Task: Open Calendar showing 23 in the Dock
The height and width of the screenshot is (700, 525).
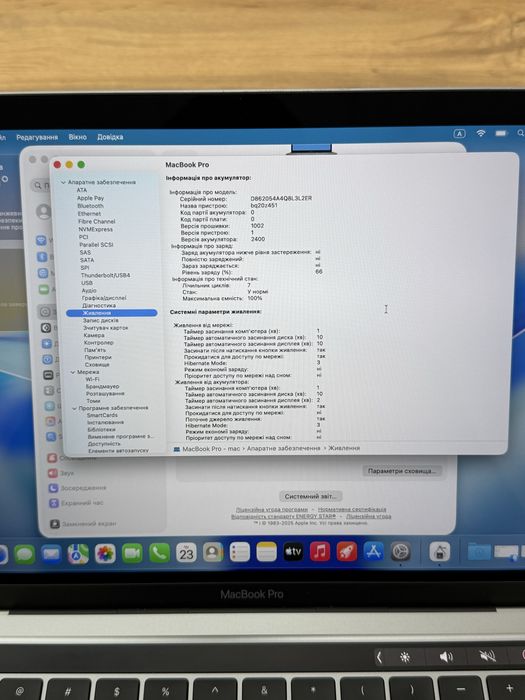Action: coord(186,553)
